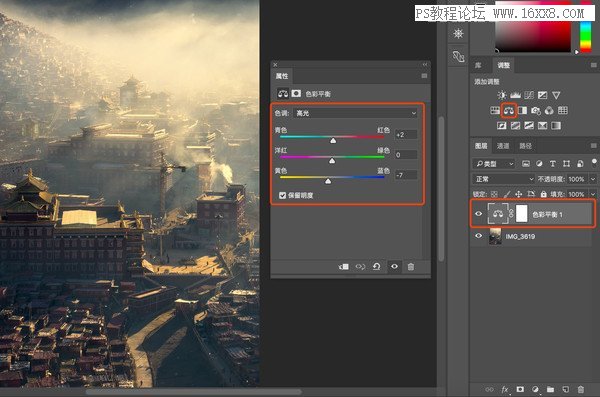This screenshot has width=600, height=397.
Task: Click the cyan-red slider handle
Action: click(x=333, y=141)
